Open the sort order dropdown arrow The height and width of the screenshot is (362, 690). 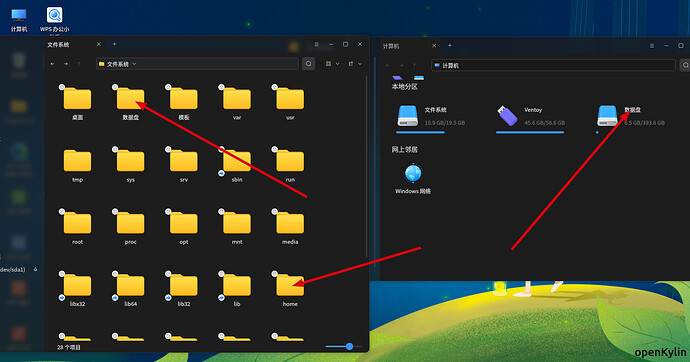pyautogui.click(x=360, y=64)
